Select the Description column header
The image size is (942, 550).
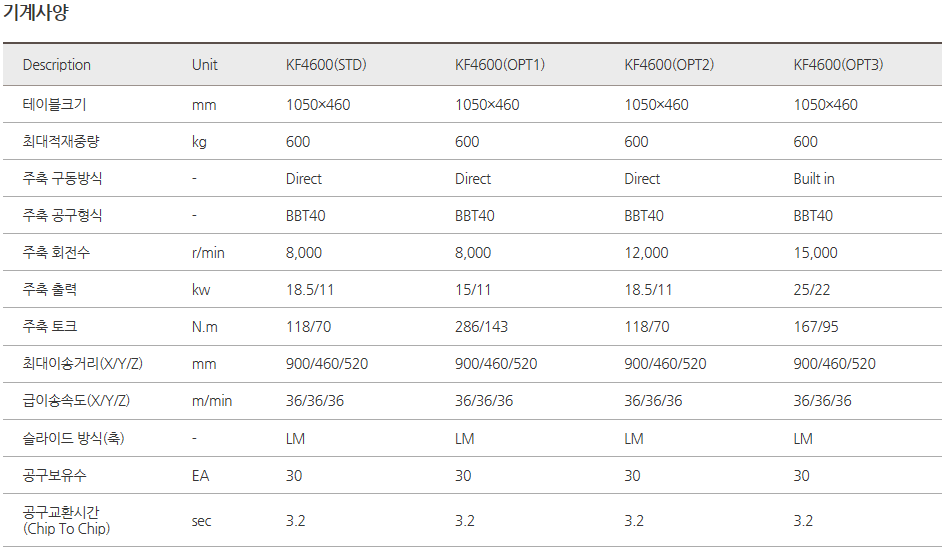[57, 65]
